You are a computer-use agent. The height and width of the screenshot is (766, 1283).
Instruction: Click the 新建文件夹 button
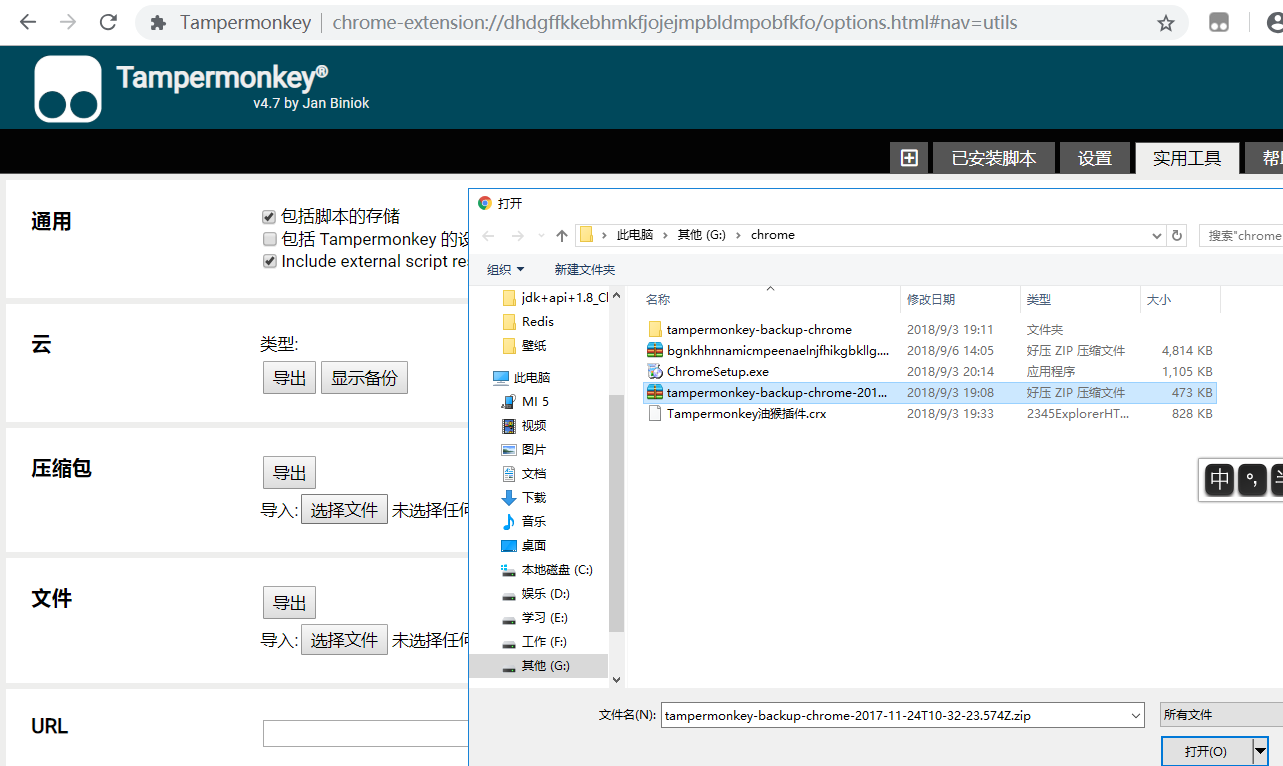[585, 269]
